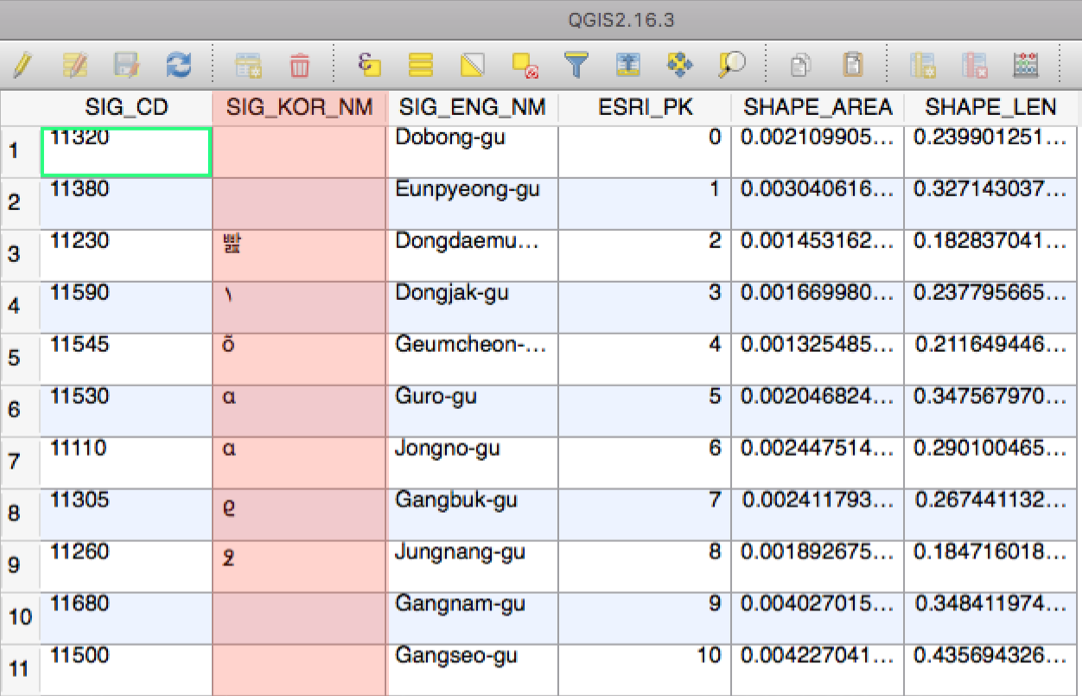Click ESRI_PK cell in Gangseo-gu row
Viewport: 1082px width, 696px height.
[x=645, y=670]
